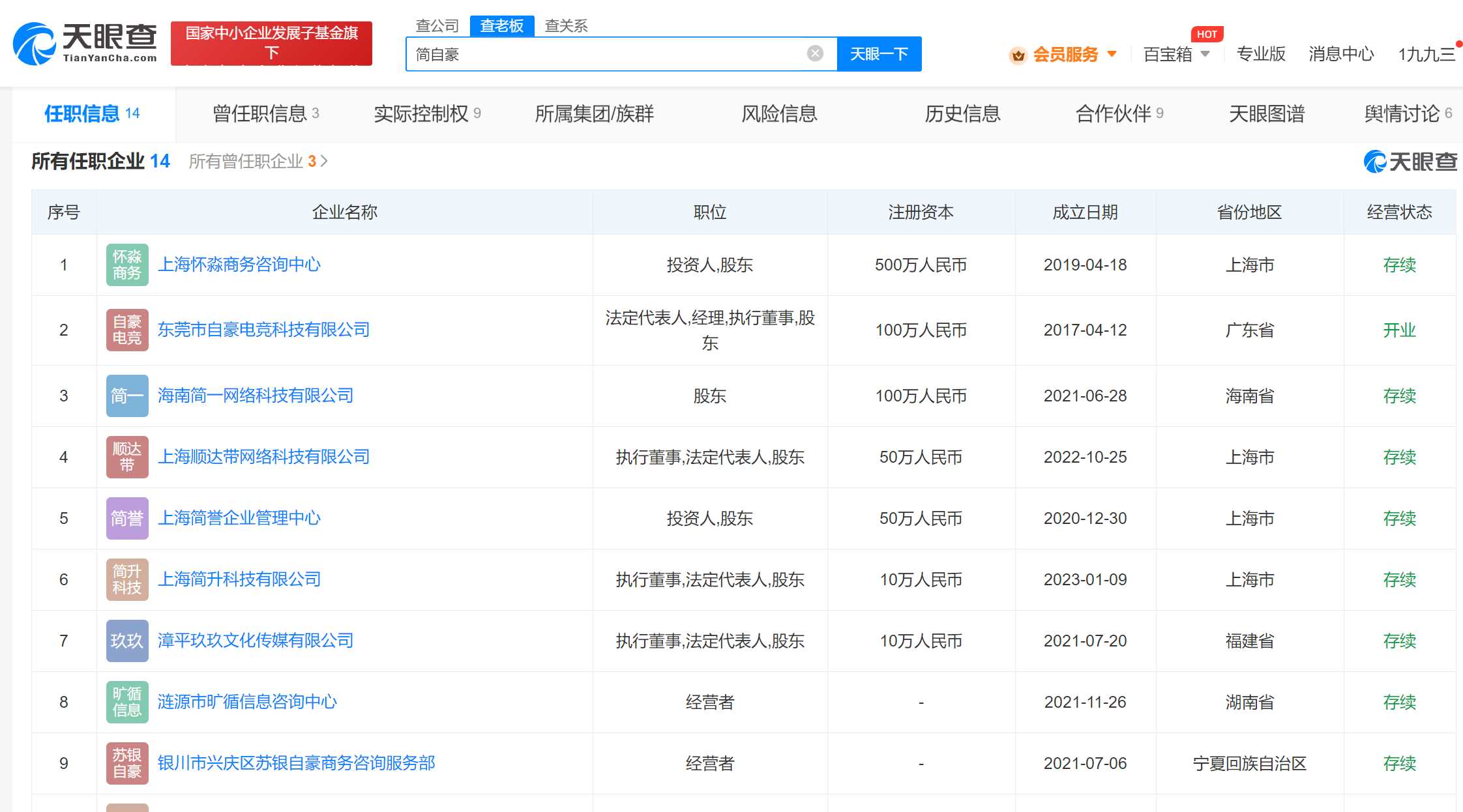
Task: Click the 旷循信息 company logo icon
Action: 127,702
